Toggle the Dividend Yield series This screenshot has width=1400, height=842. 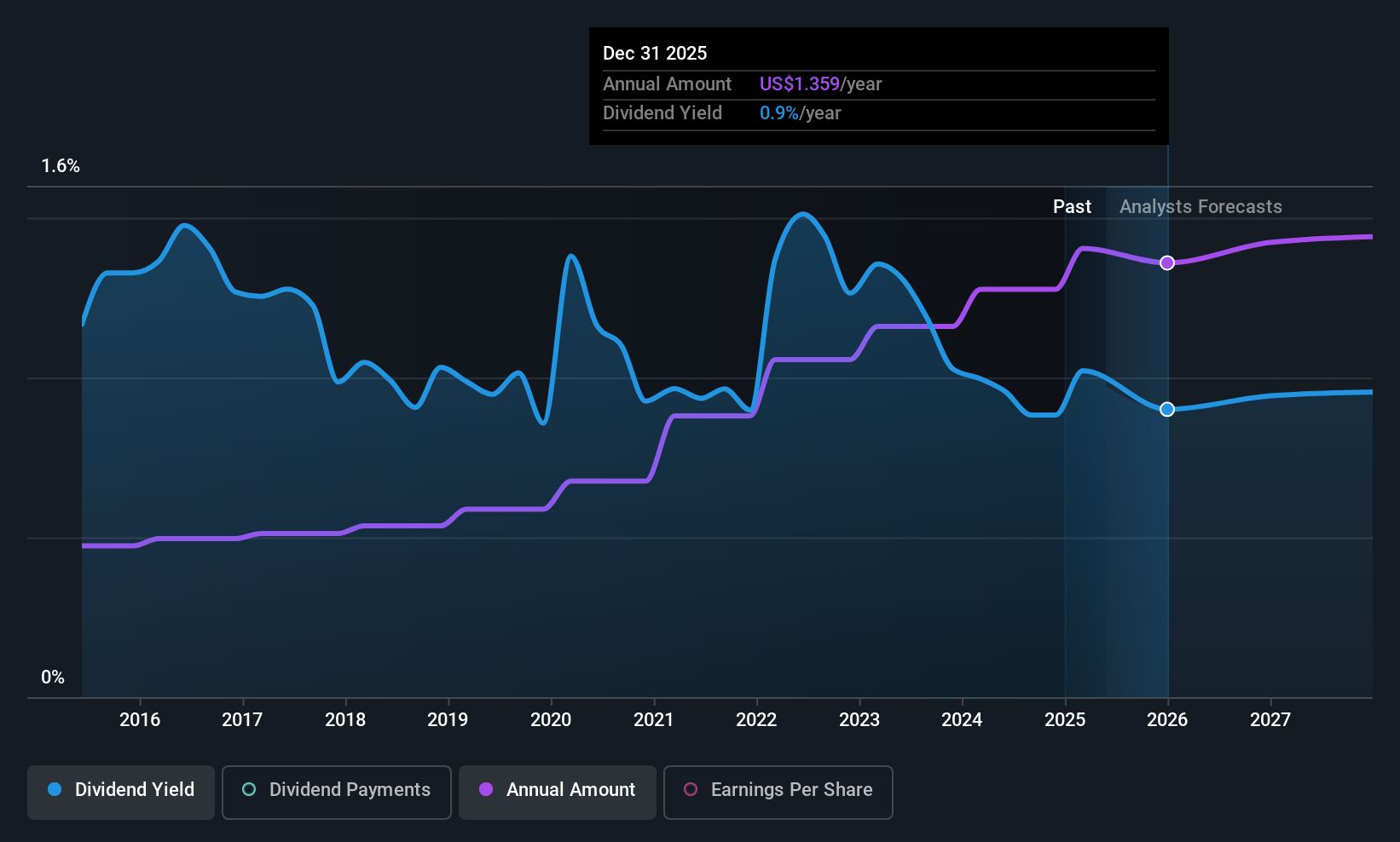(x=121, y=793)
